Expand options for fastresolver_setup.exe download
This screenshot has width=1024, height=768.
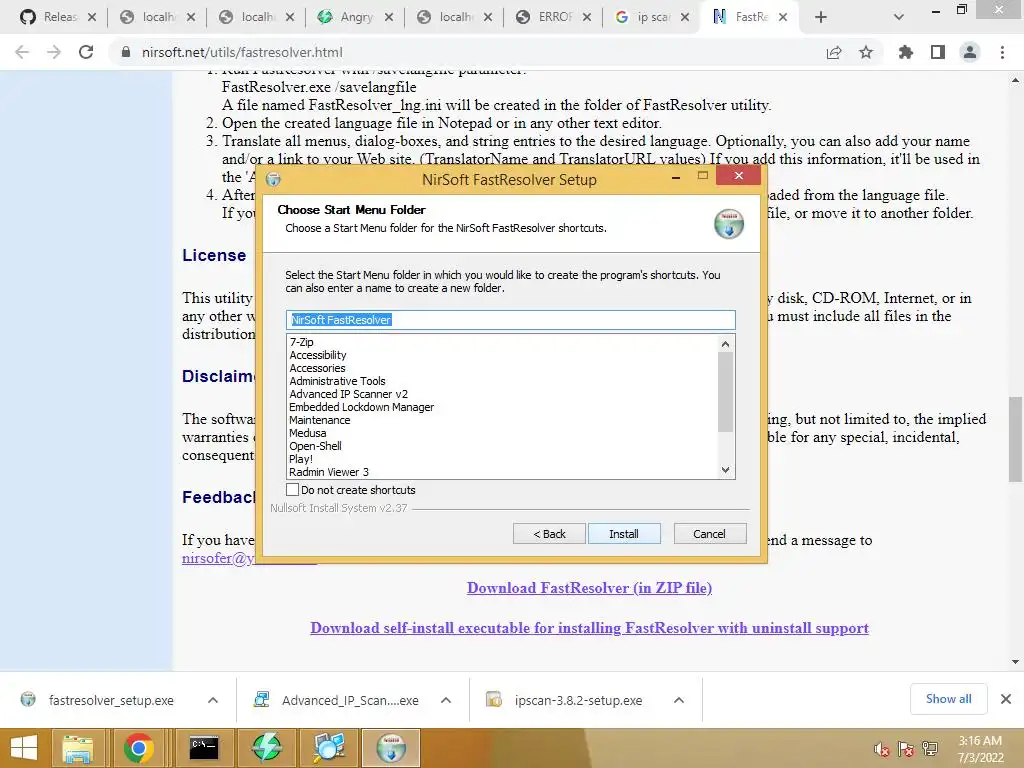[x=213, y=700]
